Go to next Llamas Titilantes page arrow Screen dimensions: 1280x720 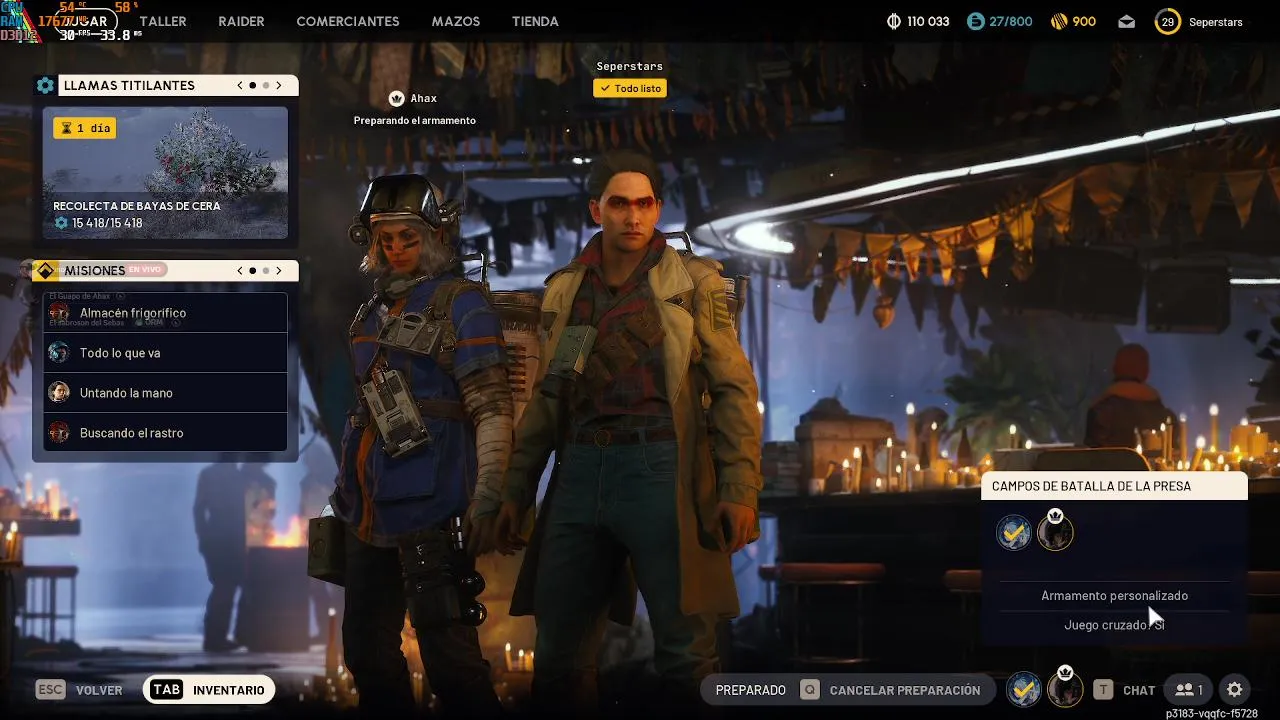tap(279, 86)
